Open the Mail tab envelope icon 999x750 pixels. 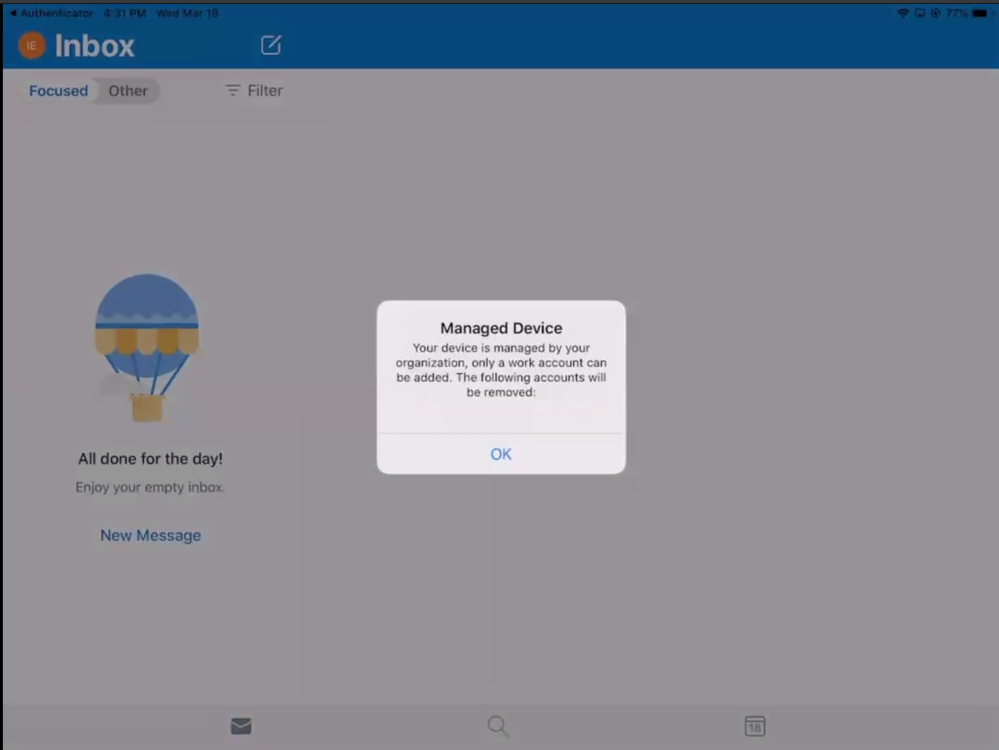[x=241, y=726]
